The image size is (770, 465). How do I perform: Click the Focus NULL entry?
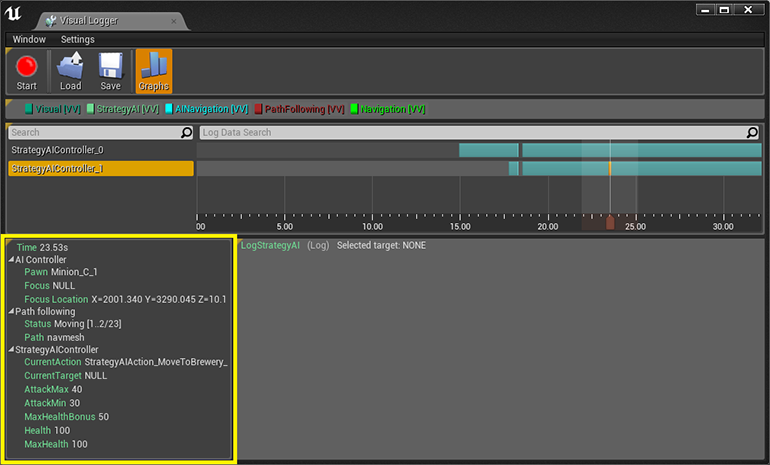tap(50, 286)
